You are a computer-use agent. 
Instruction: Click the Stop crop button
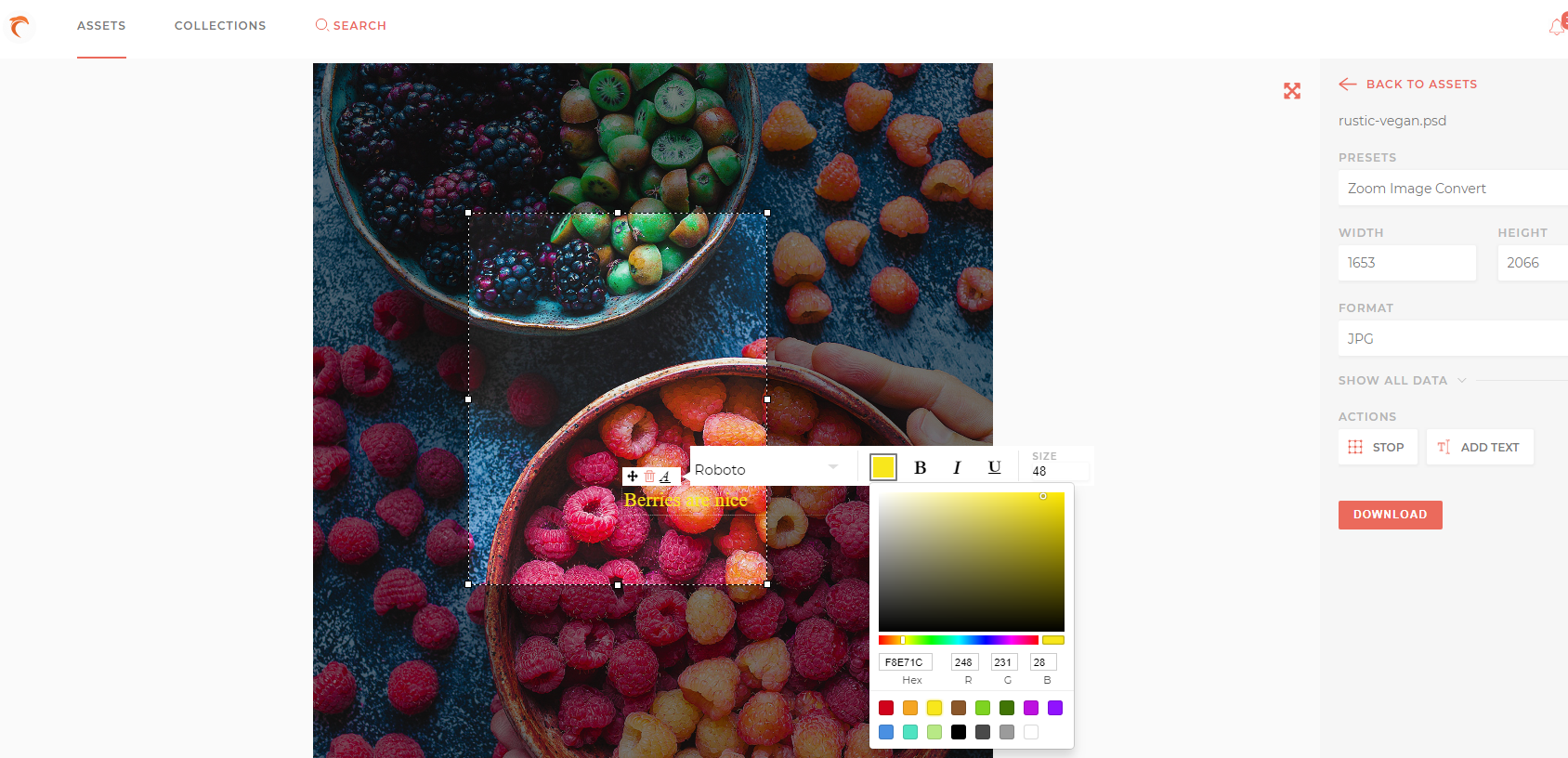(x=1378, y=447)
